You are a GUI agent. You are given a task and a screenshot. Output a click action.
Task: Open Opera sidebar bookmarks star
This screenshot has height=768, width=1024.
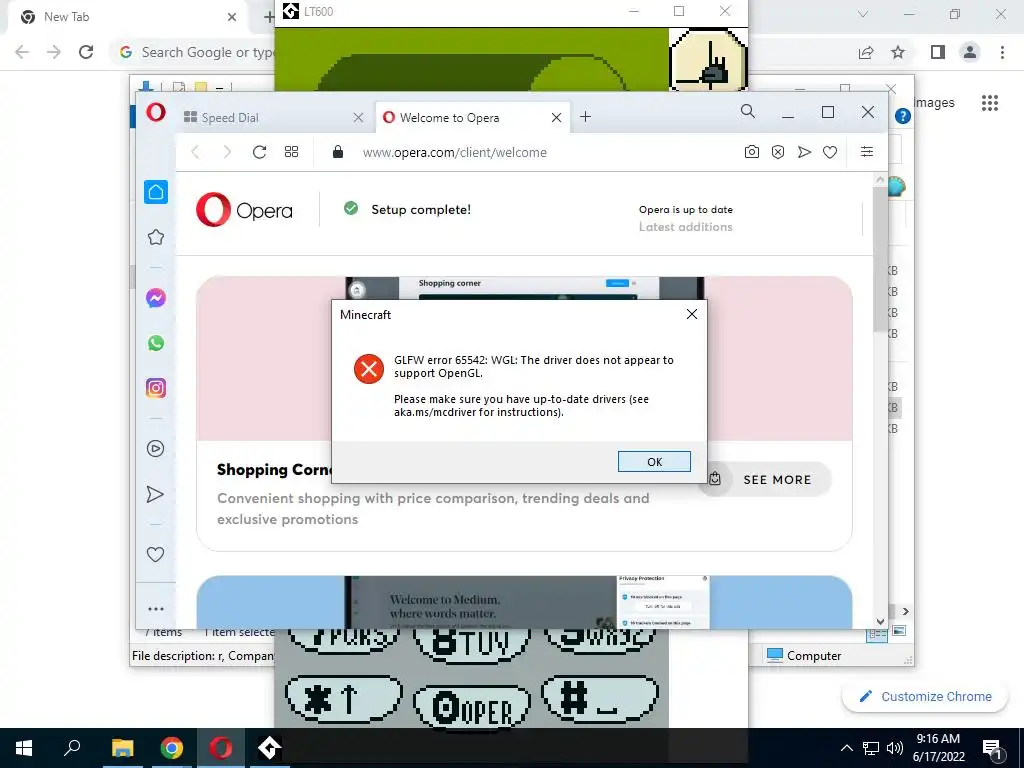pyautogui.click(x=155, y=237)
